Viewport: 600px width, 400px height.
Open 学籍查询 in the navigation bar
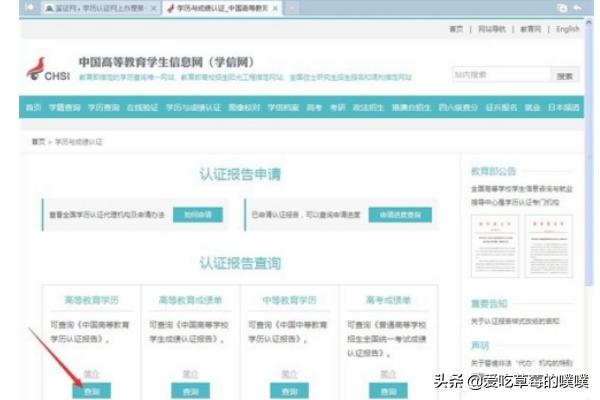[65, 108]
